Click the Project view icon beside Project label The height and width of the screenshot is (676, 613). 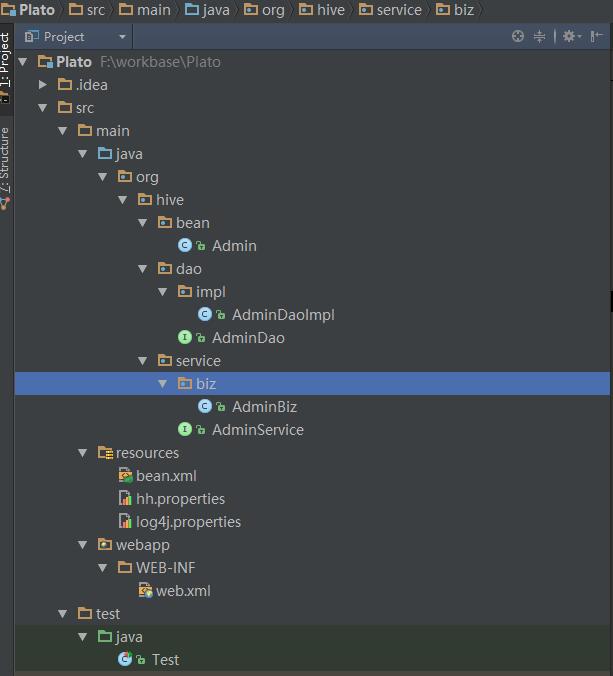tap(31, 37)
